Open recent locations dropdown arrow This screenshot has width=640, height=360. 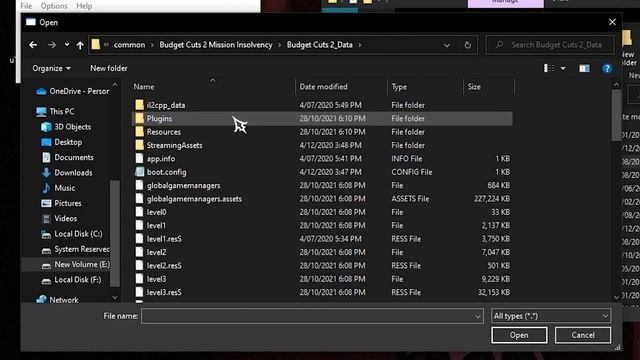point(67,45)
